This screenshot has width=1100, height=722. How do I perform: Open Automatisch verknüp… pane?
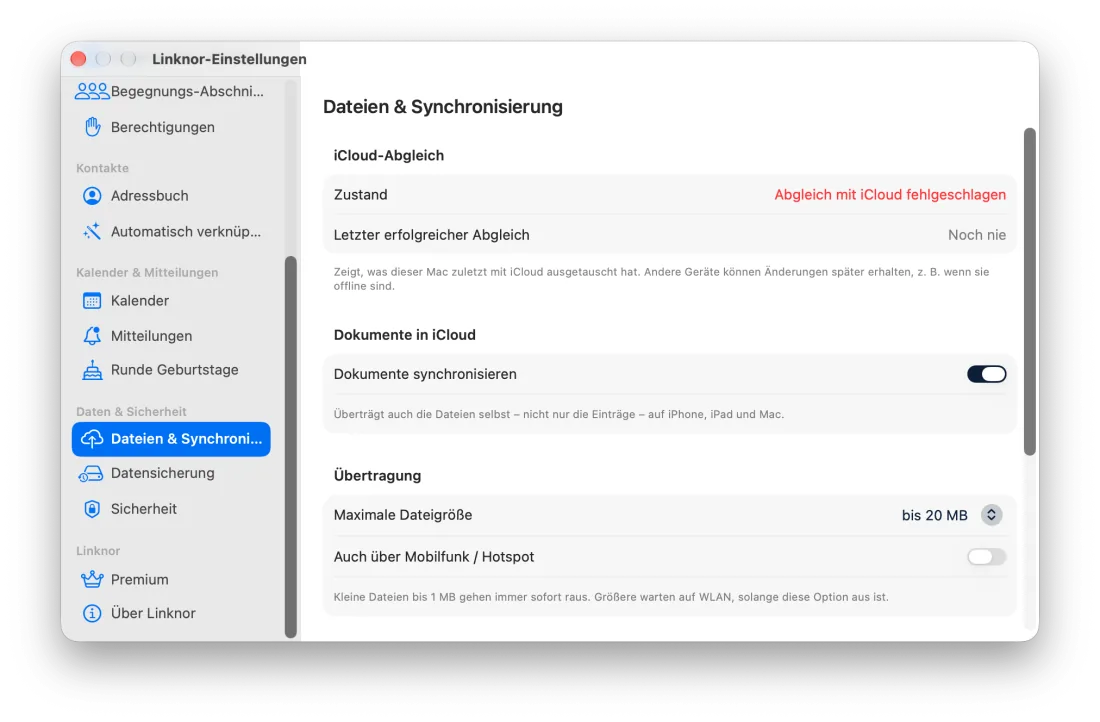tap(171, 232)
